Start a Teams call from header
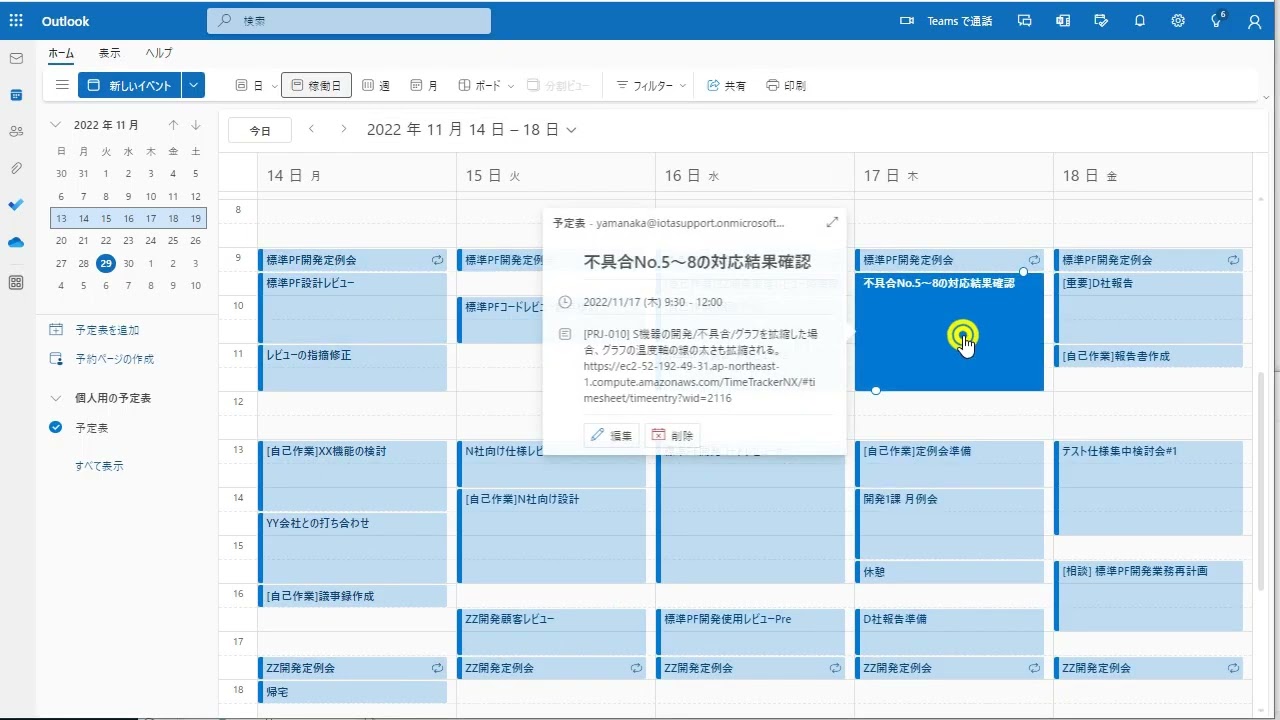The height and width of the screenshot is (720, 1280). pos(946,21)
